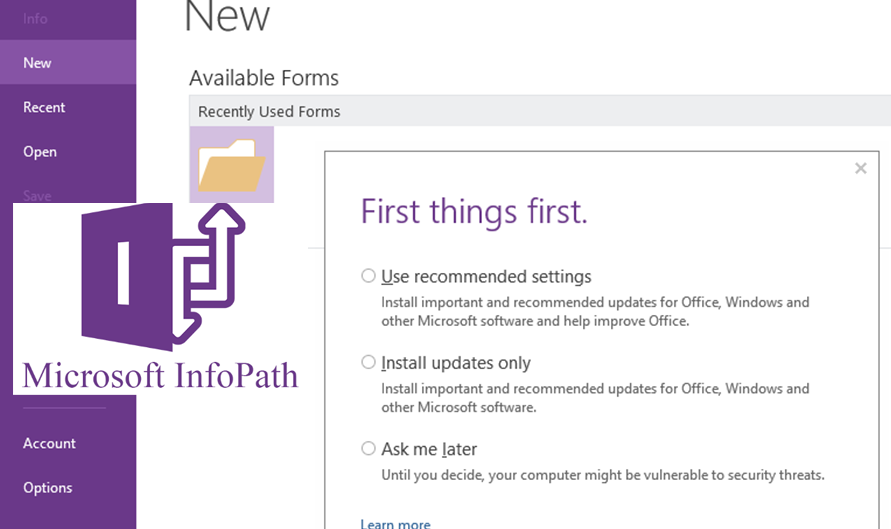
Task: Open the recently used forms folder icon
Action: [231, 164]
